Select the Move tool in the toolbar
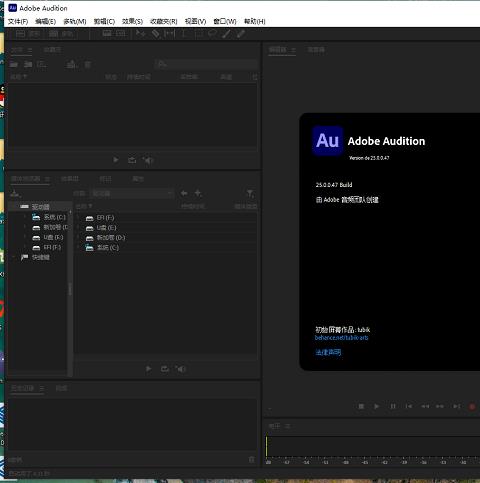This screenshot has width=480, height=483. coord(140,34)
